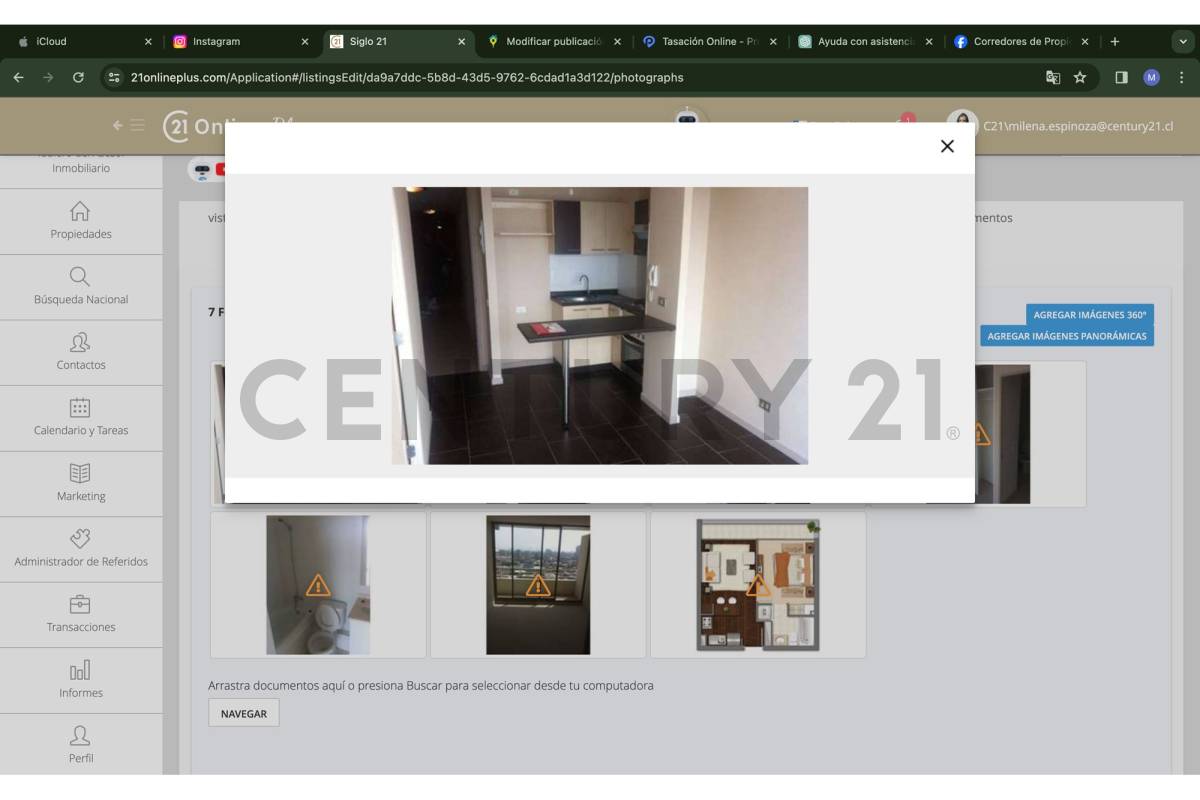This screenshot has height=800, width=1200.
Task: Close the Siglo 21 browser tab
Action: [x=461, y=42]
